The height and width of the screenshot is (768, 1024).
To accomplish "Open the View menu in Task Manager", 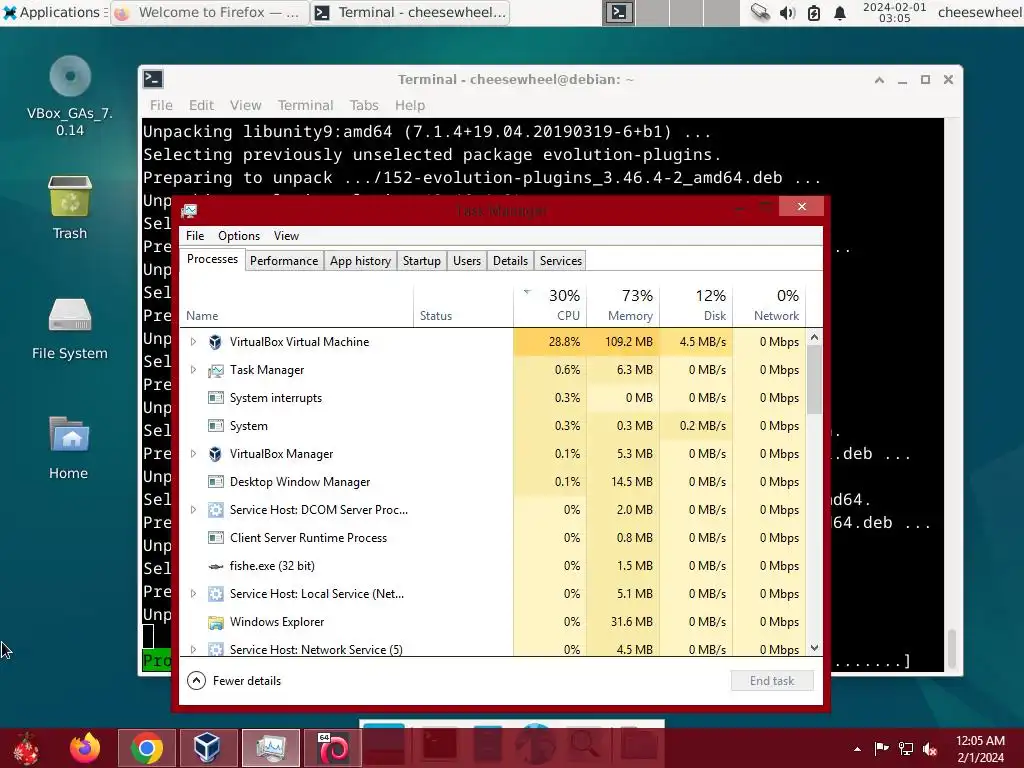I will [x=286, y=236].
